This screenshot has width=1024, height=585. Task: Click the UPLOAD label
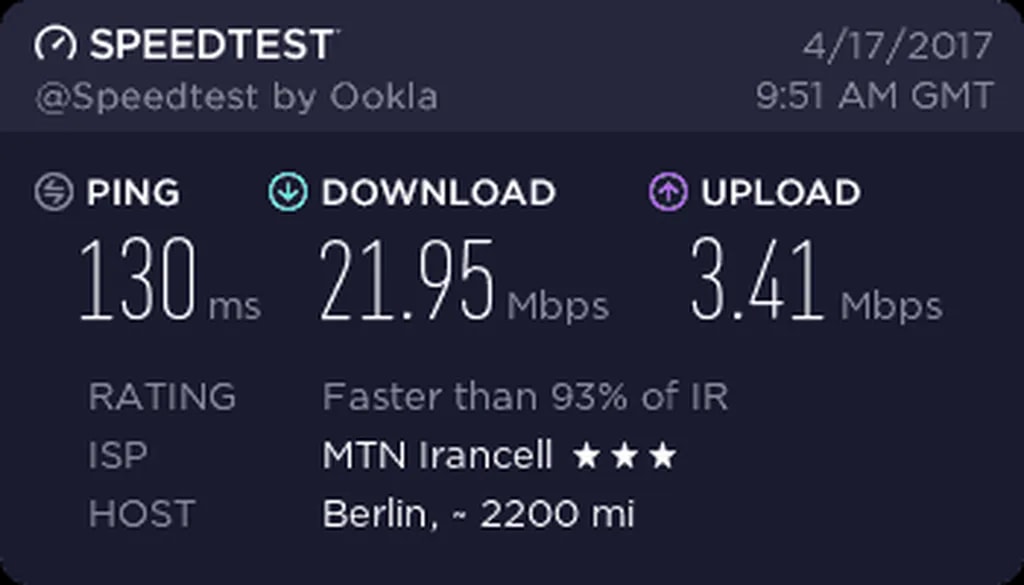point(780,192)
